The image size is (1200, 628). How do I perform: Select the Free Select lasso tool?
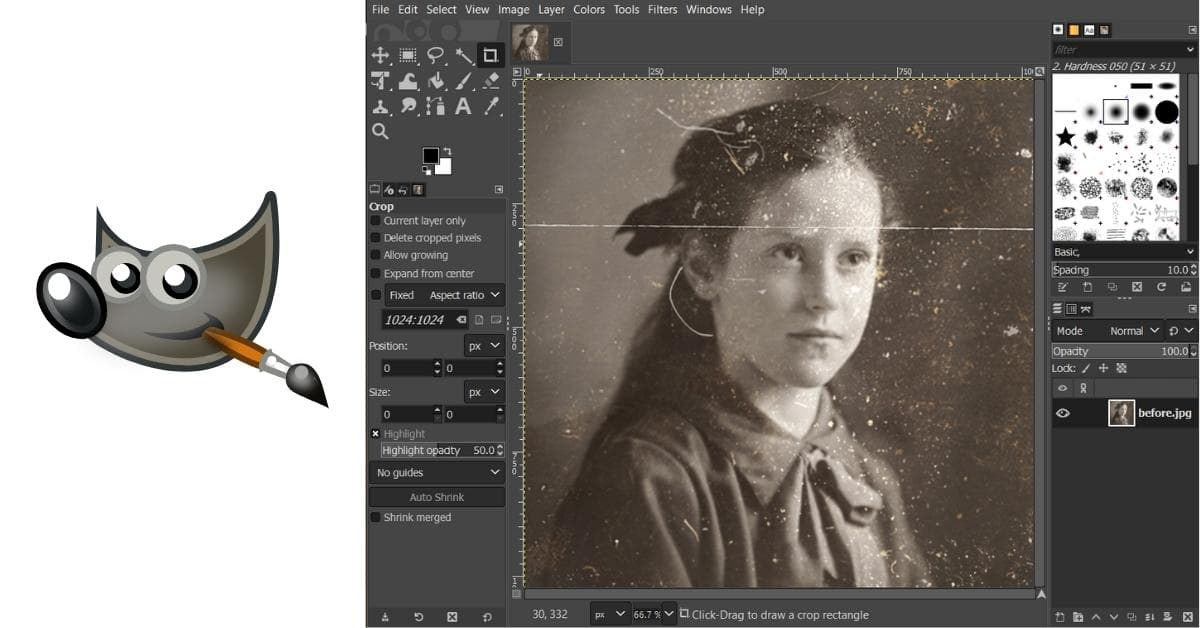[436, 55]
